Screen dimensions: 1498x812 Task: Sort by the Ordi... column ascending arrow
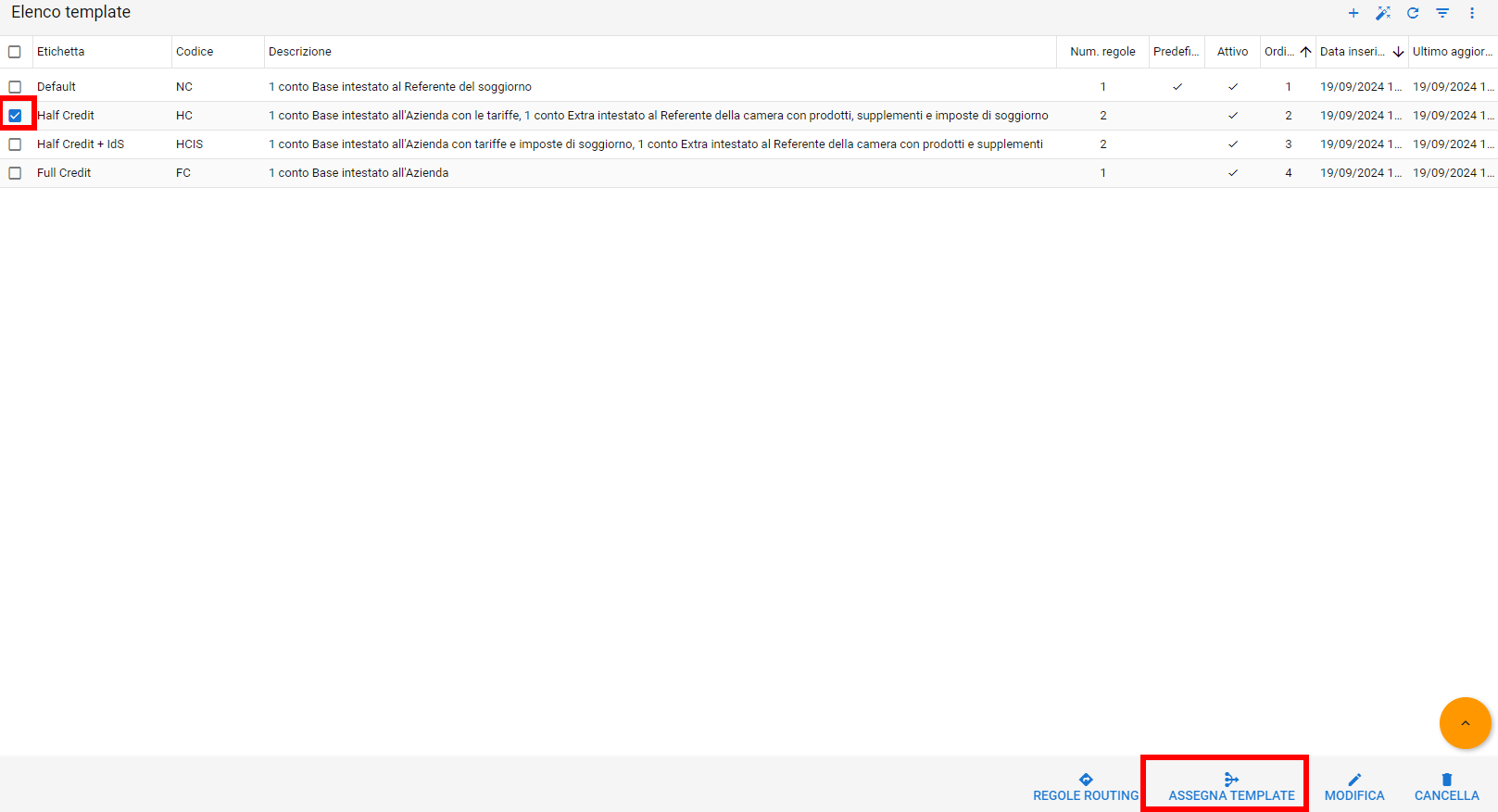[x=1305, y=52]
